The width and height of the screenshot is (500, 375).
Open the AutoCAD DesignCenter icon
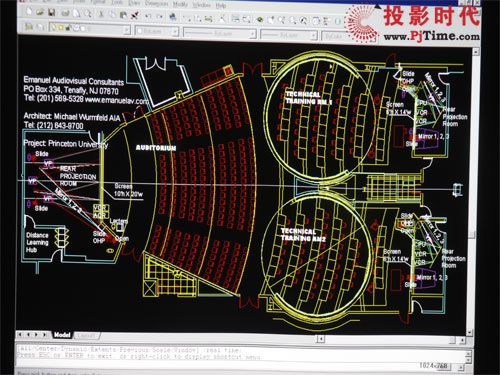point(316,21)
